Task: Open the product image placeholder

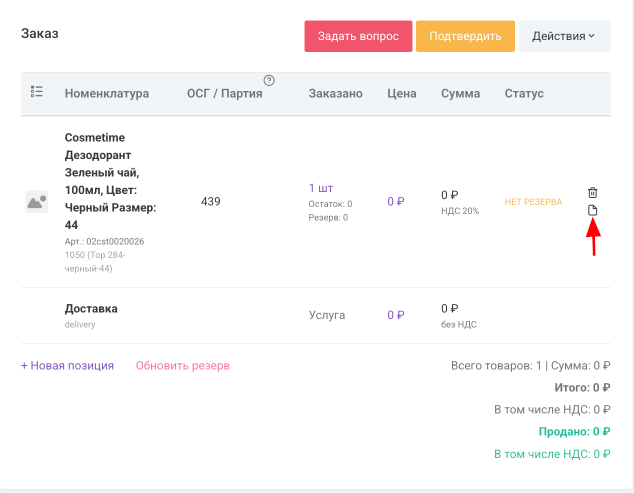Action: pyautogui.click(x=37, y=201)
